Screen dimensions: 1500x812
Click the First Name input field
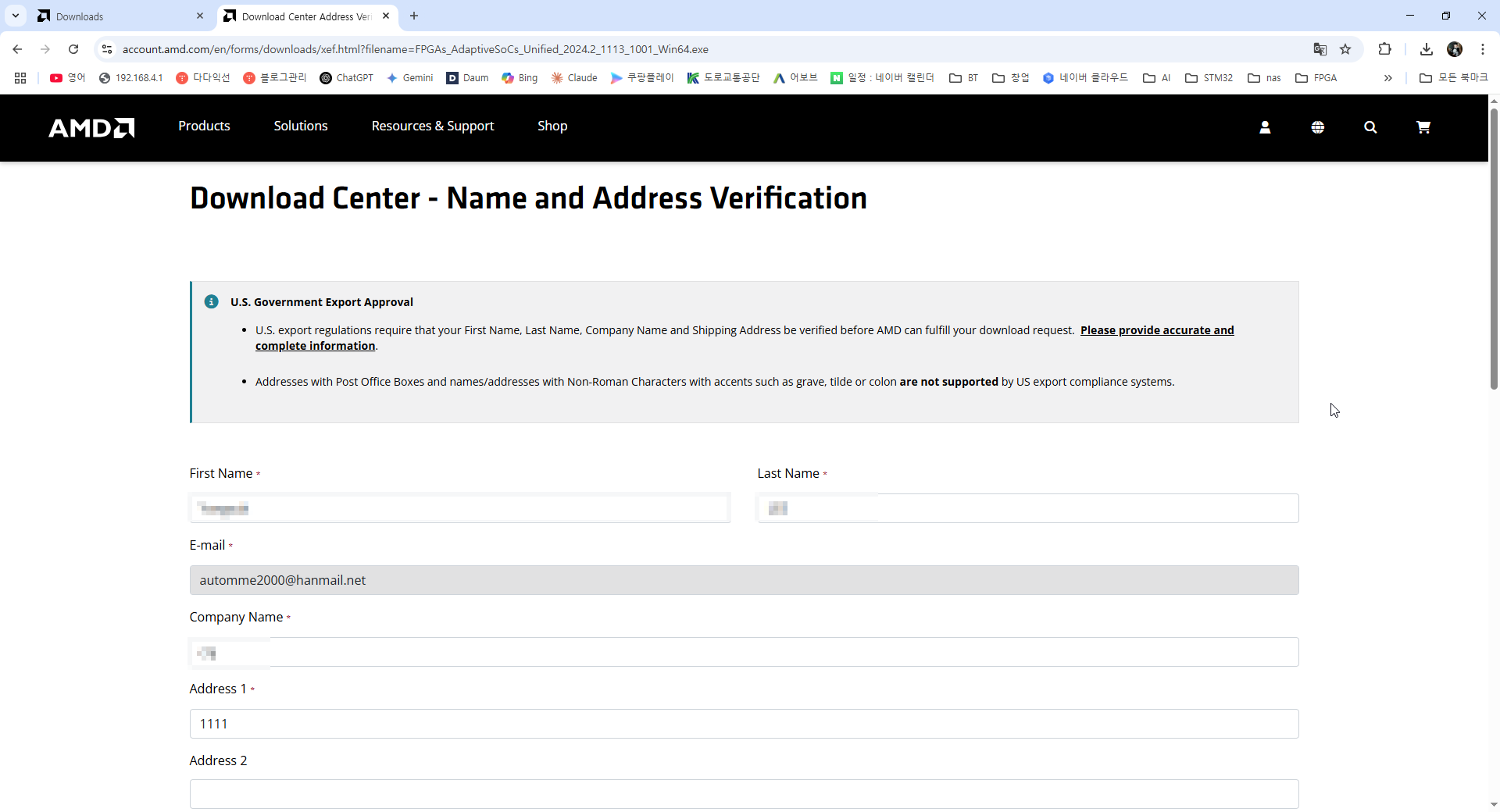tap(460, 508)
